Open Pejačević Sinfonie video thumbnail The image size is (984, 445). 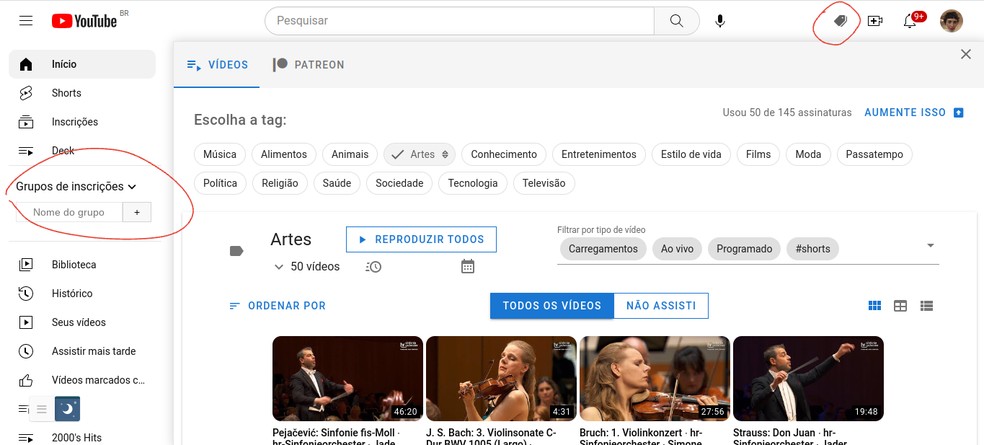[x=348, y=378]
